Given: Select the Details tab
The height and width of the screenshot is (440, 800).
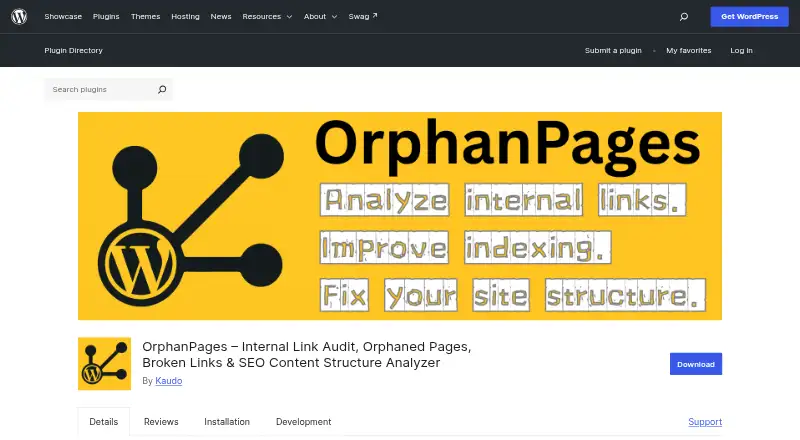Looking at the screenshot, I should click(x=104, y=422).
